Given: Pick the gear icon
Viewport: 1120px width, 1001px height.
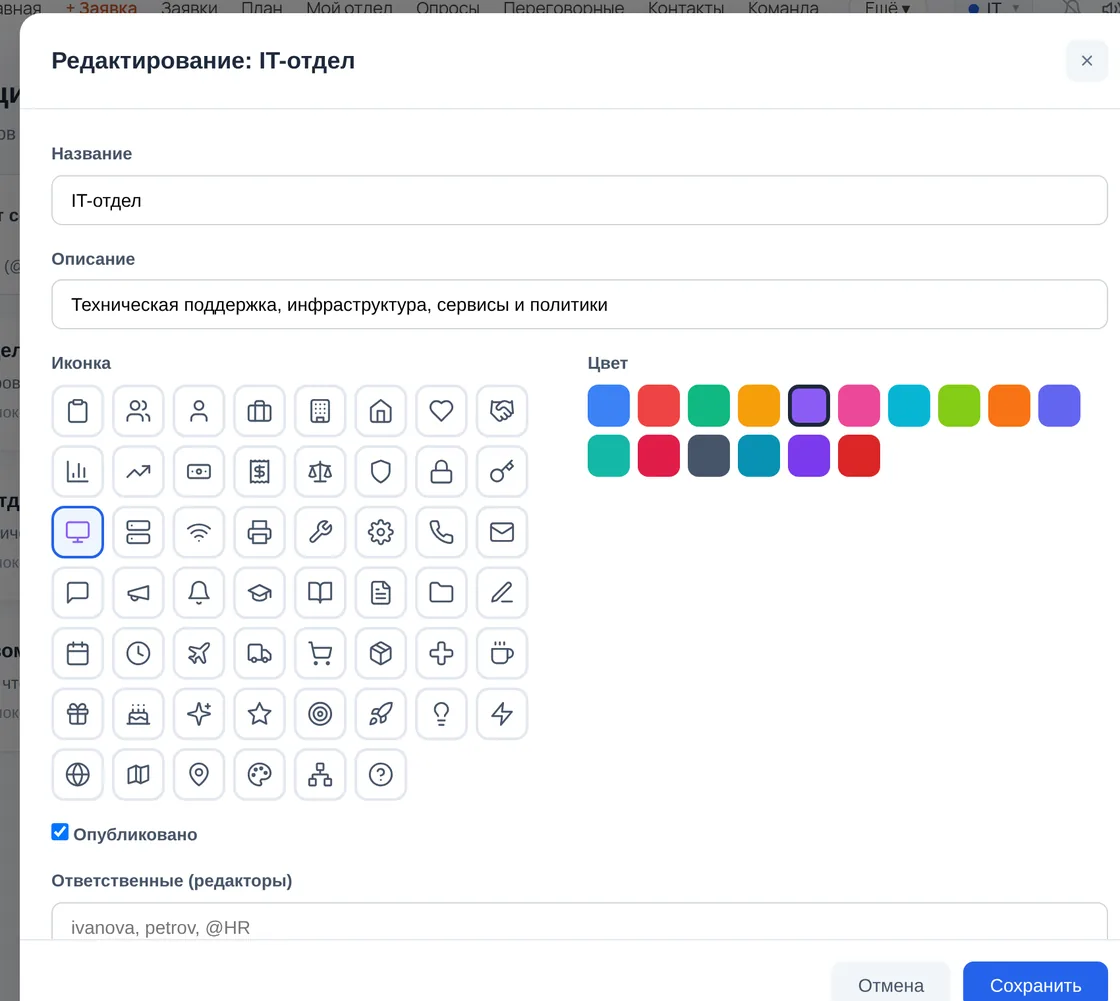Looking at the screenshot, I should [x=381, y=532].
